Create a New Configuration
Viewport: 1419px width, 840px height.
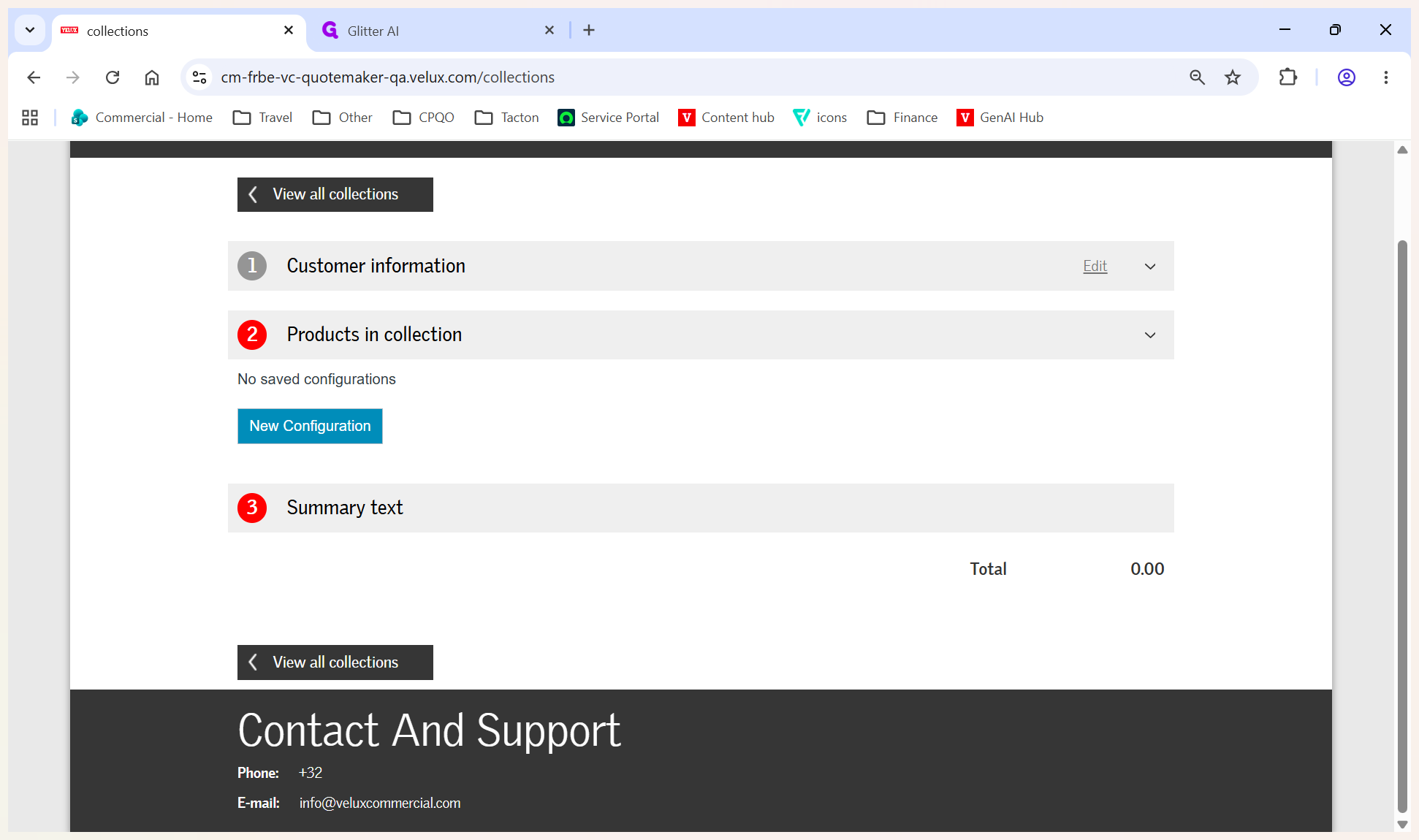coord(310,426)
